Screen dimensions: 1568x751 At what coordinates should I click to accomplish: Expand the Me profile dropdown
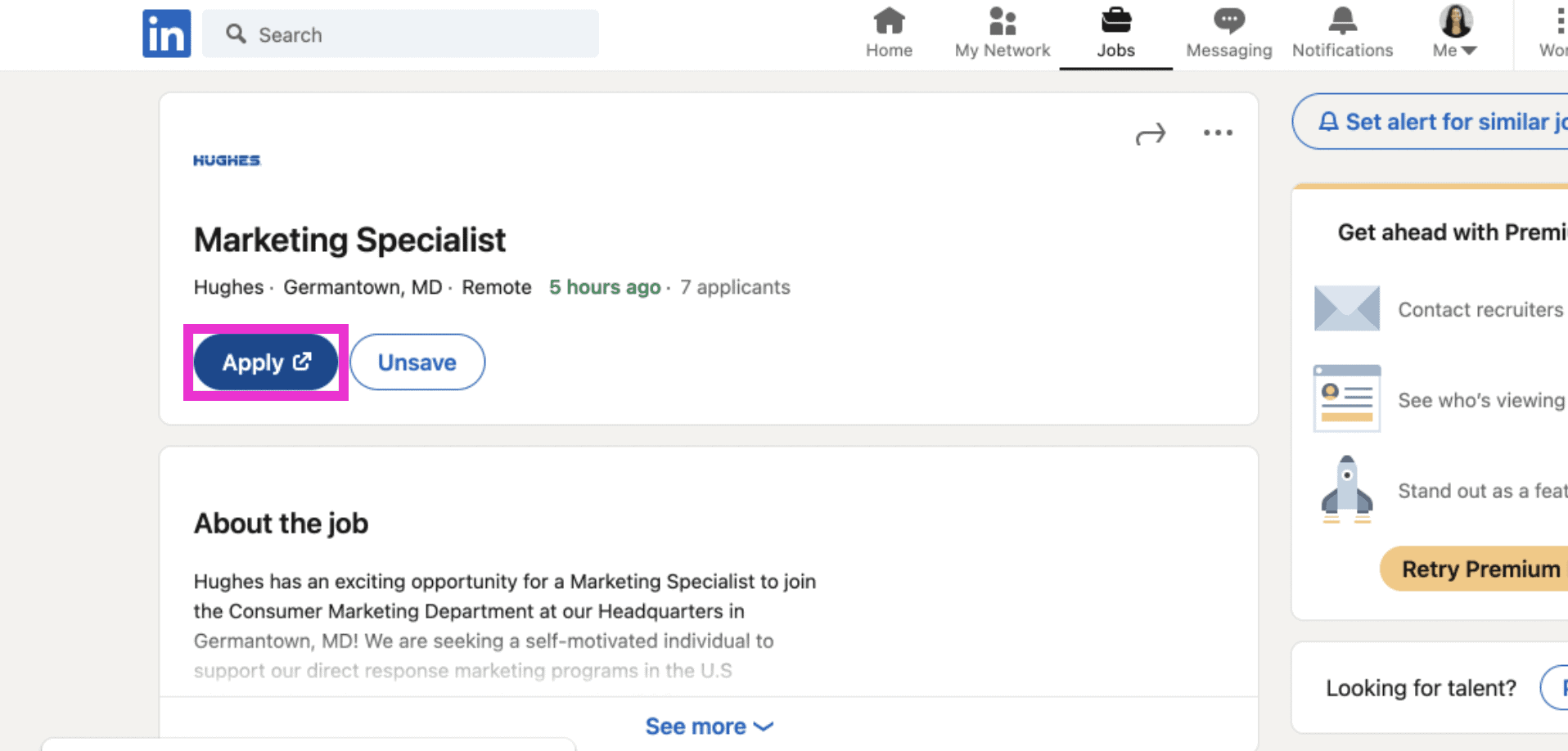pos(1456,33)
